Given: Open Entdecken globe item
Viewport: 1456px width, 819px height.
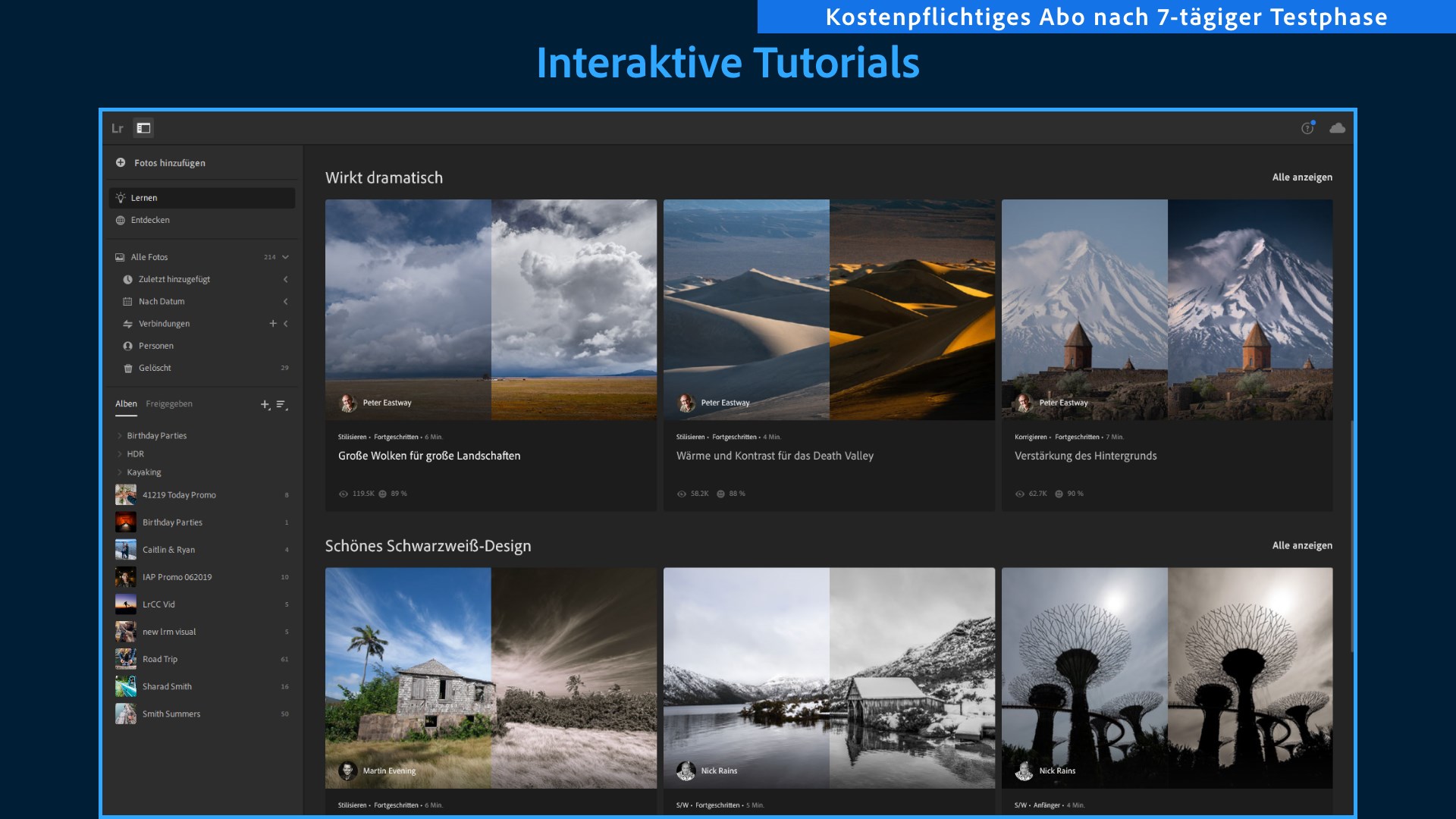Looking at the screenshot, I should 150,220.
